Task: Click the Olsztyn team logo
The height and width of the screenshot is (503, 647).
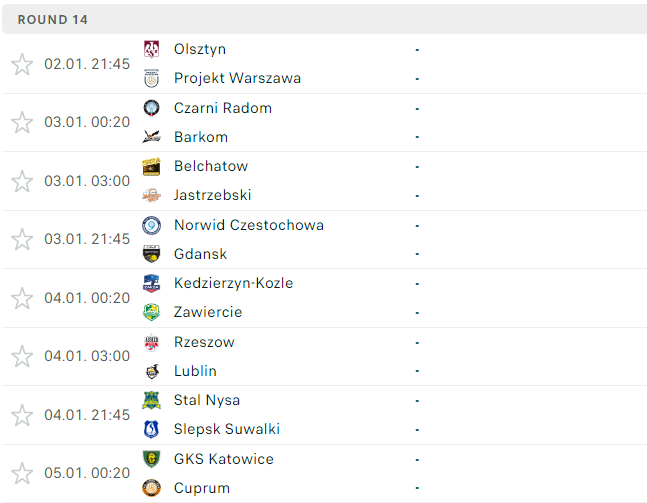Action: [x=151, y=49]
